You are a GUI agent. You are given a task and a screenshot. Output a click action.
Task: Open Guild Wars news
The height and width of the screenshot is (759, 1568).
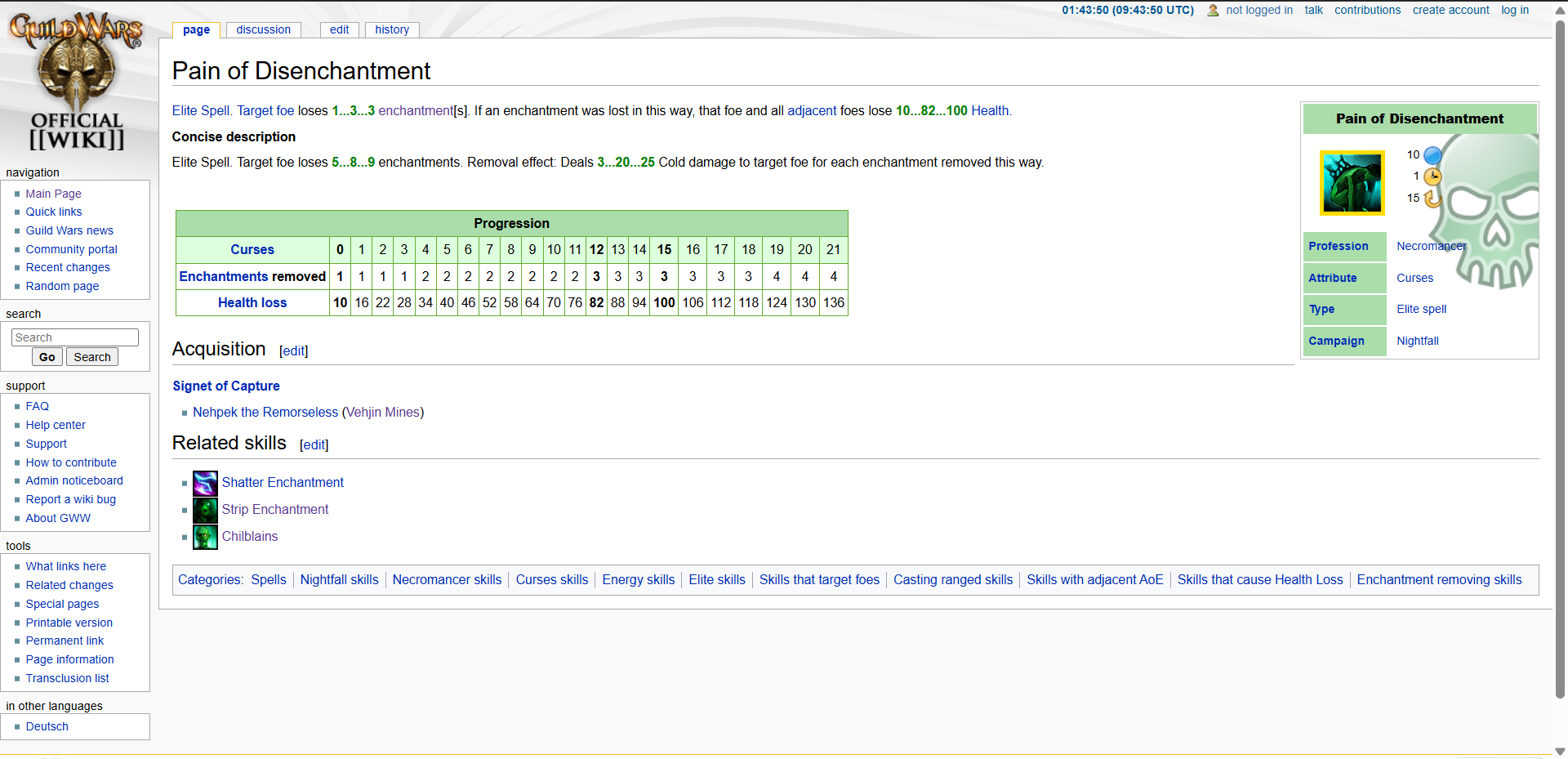click(69, 230)
